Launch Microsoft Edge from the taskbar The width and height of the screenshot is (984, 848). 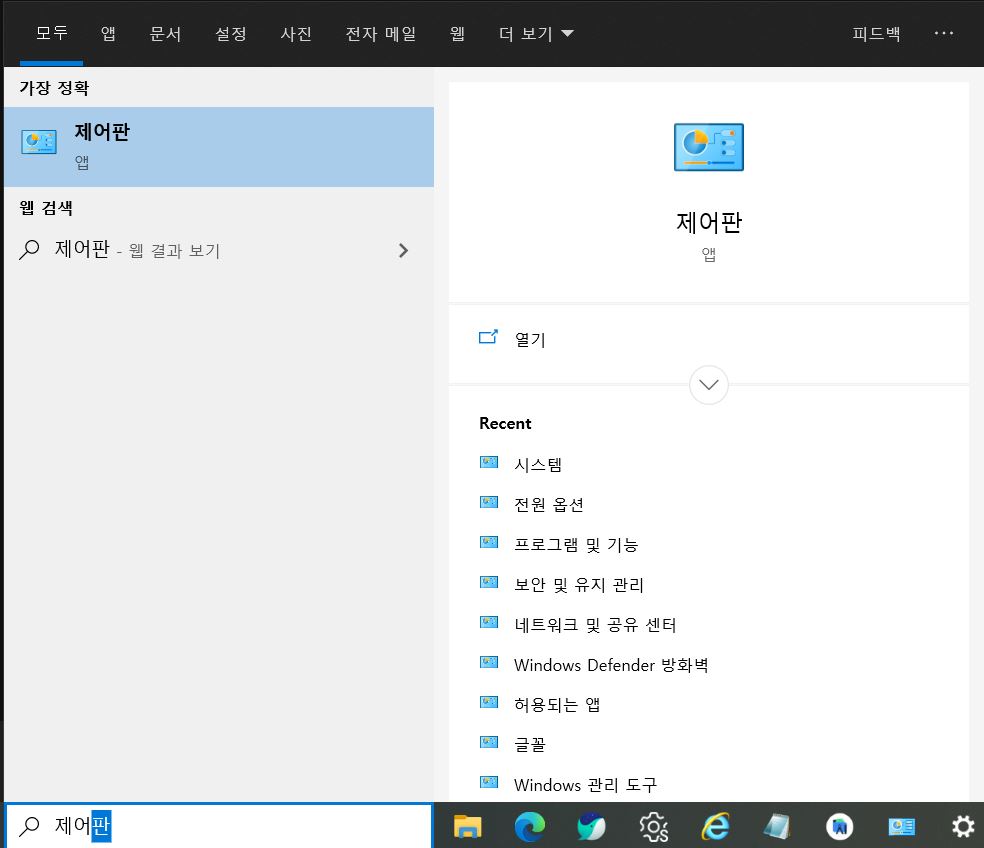(x=530, y=826)
